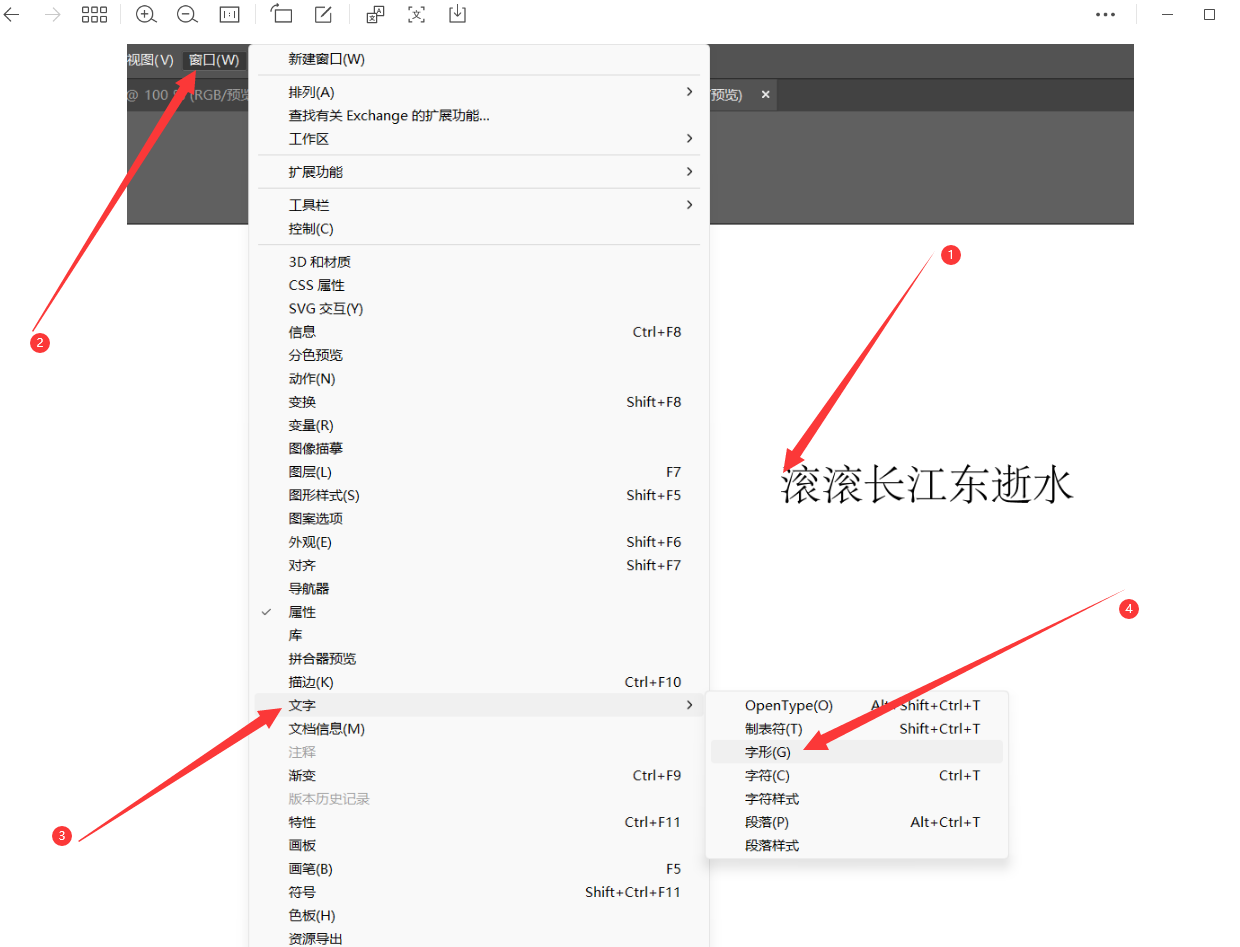Show actual size with the 1:1 icon
1240x947 pixels.
(x=230, y=14)
